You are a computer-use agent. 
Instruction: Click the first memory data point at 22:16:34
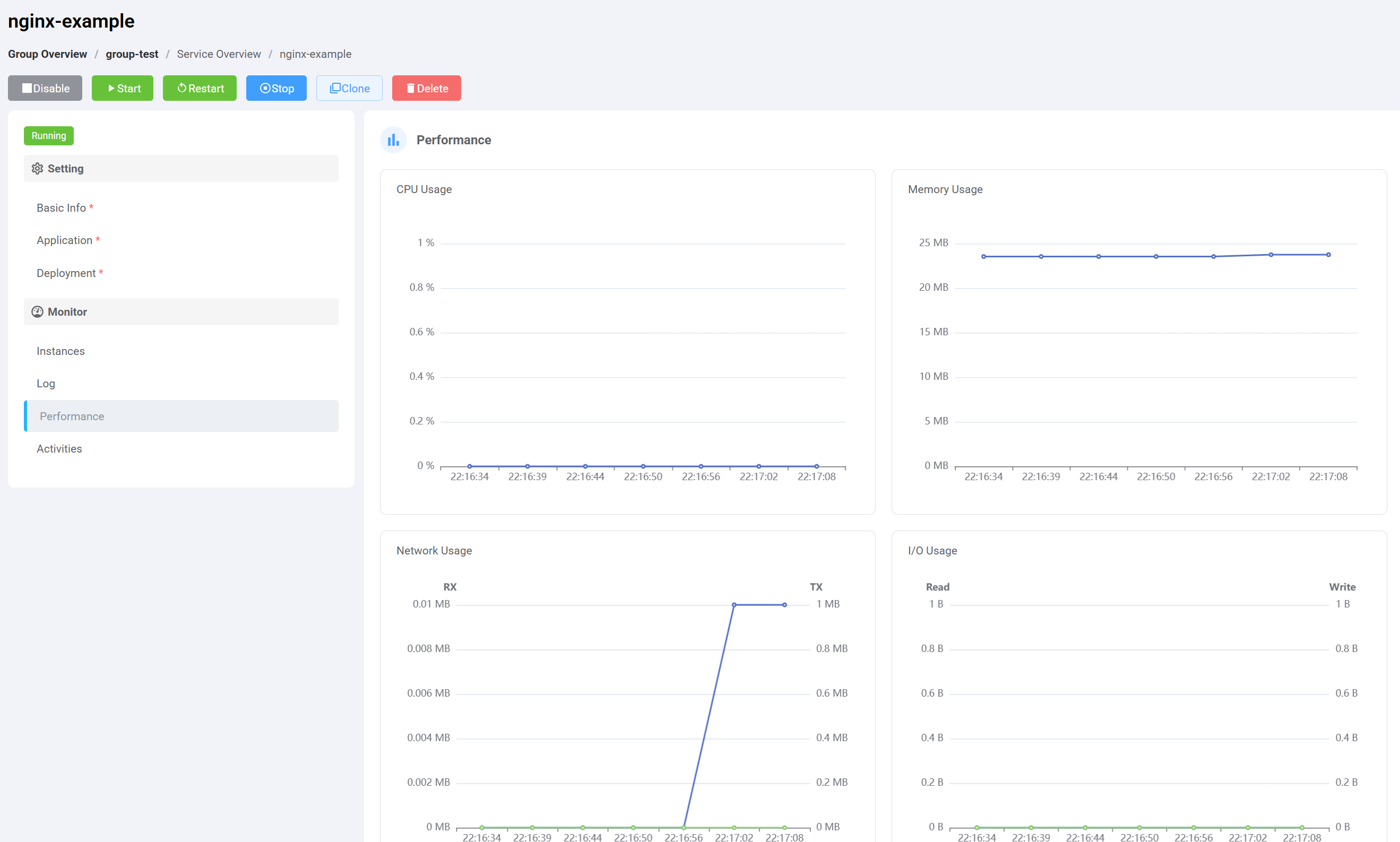click(x=983, y=256)
